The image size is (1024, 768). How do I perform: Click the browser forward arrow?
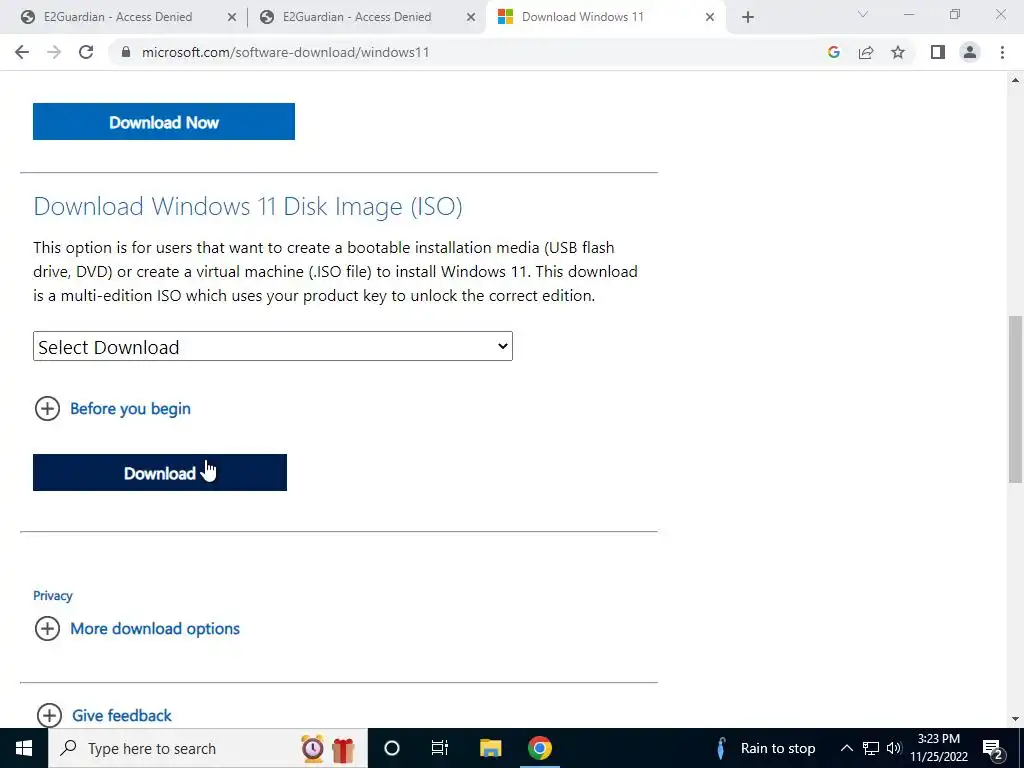54,52
